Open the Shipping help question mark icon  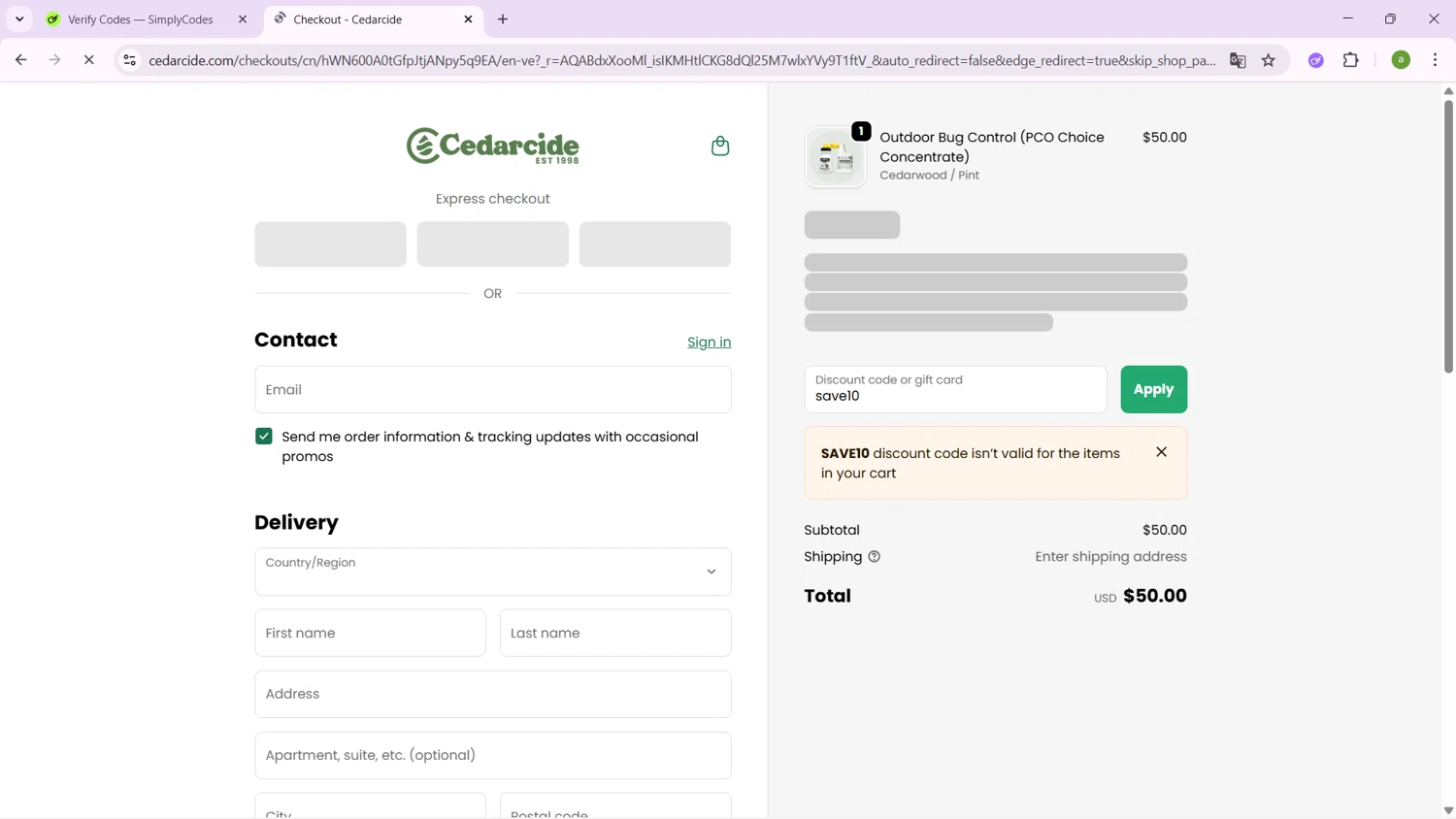pyautogui.click(x=874, y=557)
